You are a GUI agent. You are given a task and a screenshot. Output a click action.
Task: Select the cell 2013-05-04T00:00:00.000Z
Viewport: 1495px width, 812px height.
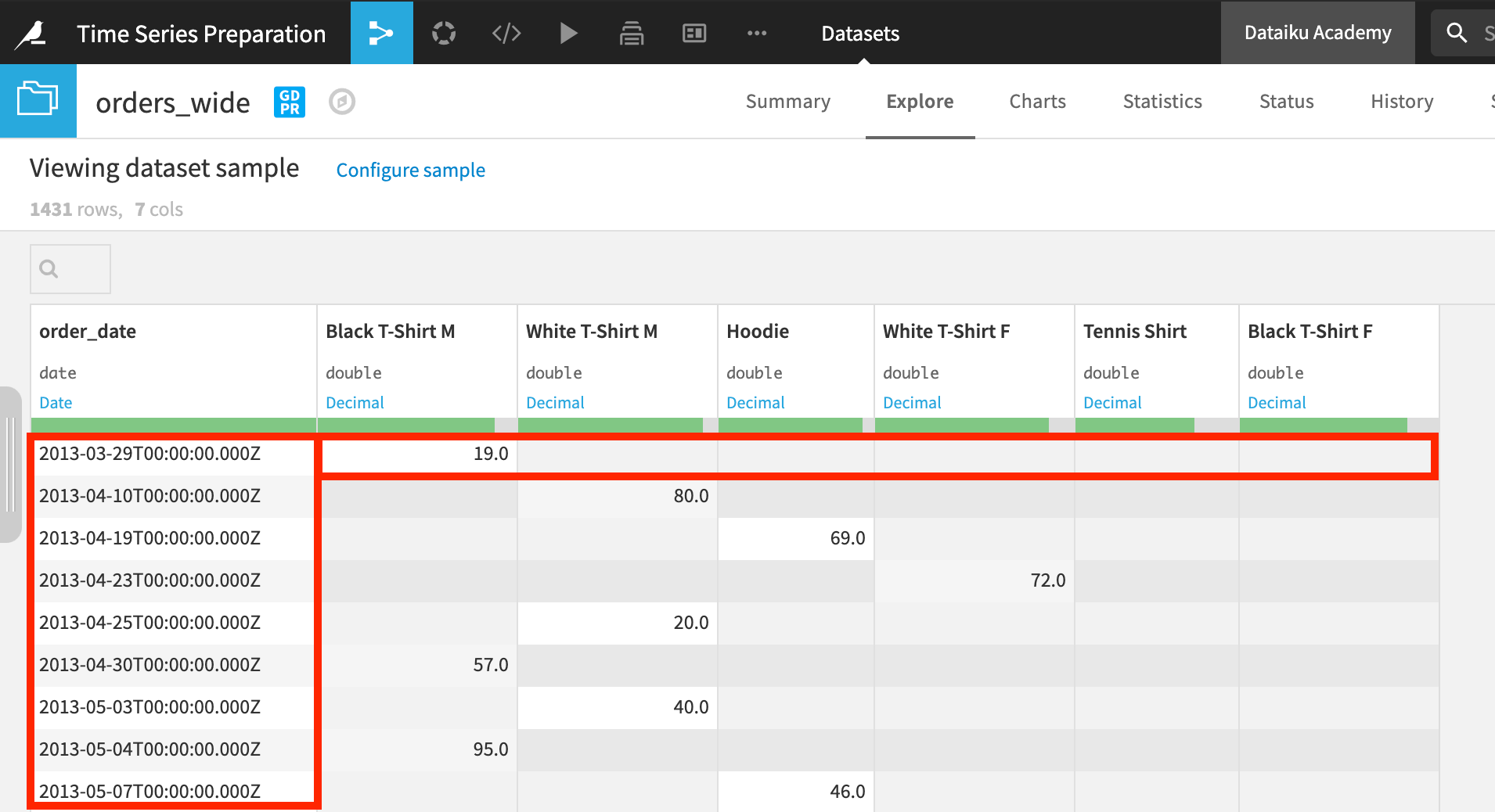173,749
